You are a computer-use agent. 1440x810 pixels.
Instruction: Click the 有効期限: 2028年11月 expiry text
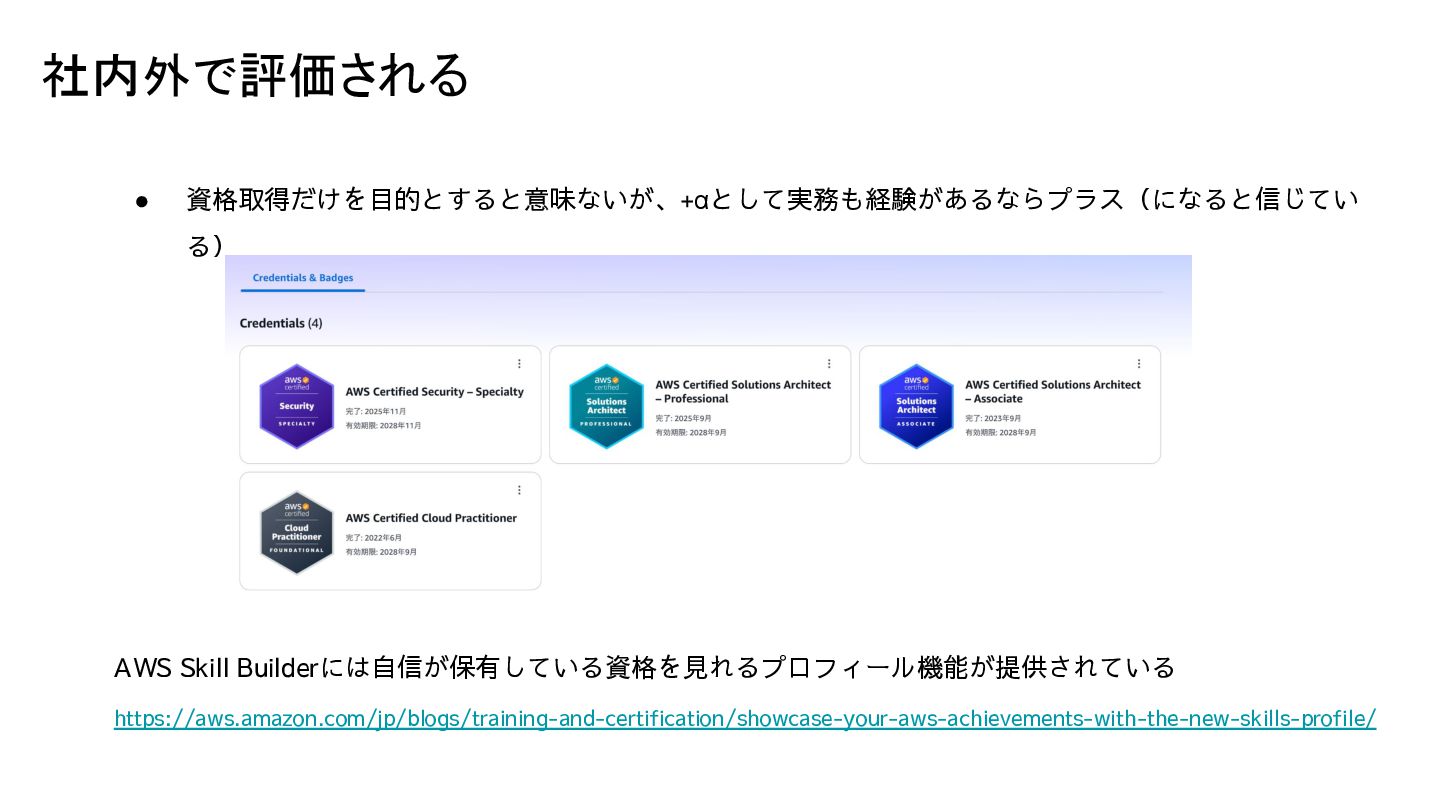coord(383,425)
